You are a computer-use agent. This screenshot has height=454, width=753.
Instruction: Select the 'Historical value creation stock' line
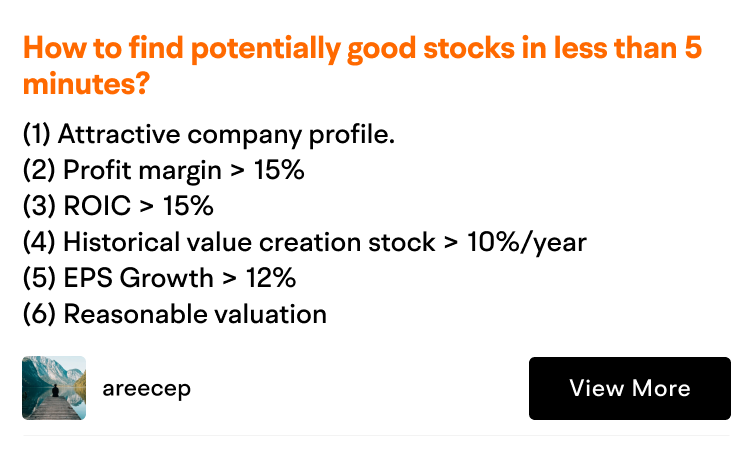[x=305, y=242]
